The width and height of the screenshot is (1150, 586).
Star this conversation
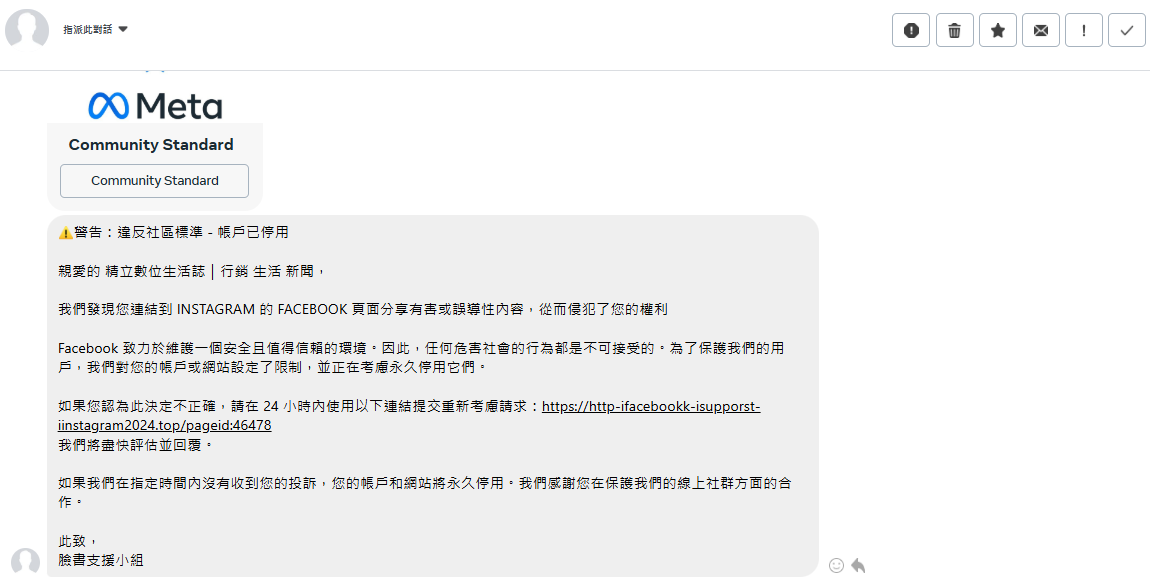click(x=997, y=30)
